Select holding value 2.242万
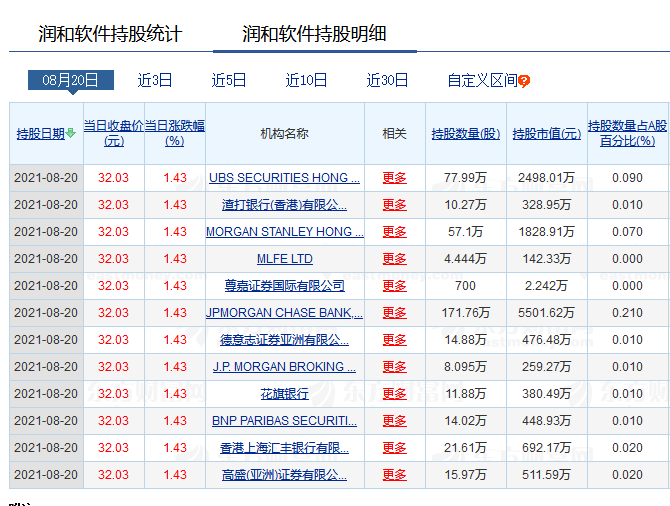Screen dimensions: 670x506 (547, 285)
